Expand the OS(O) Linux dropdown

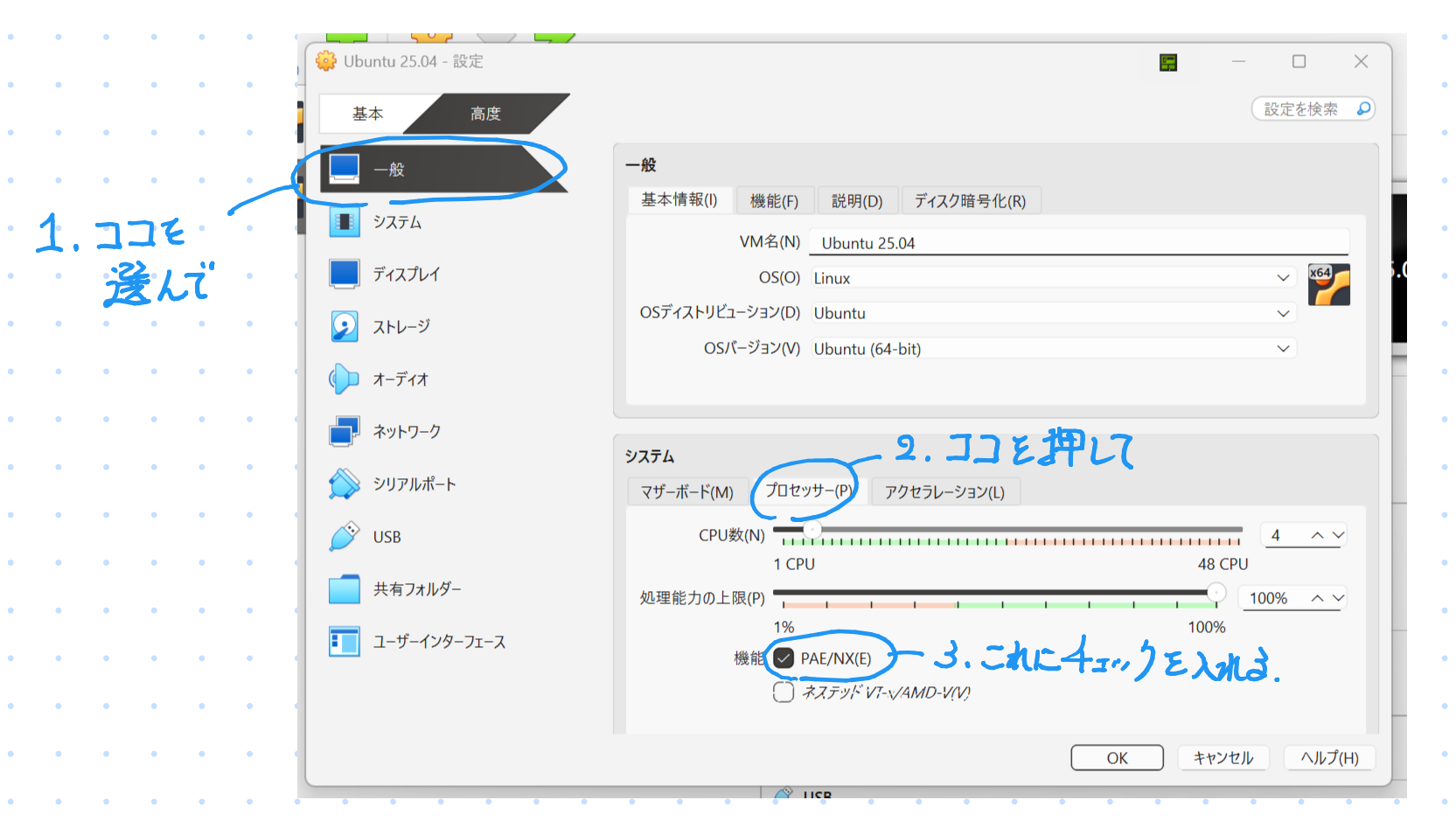pos(1053,278)
